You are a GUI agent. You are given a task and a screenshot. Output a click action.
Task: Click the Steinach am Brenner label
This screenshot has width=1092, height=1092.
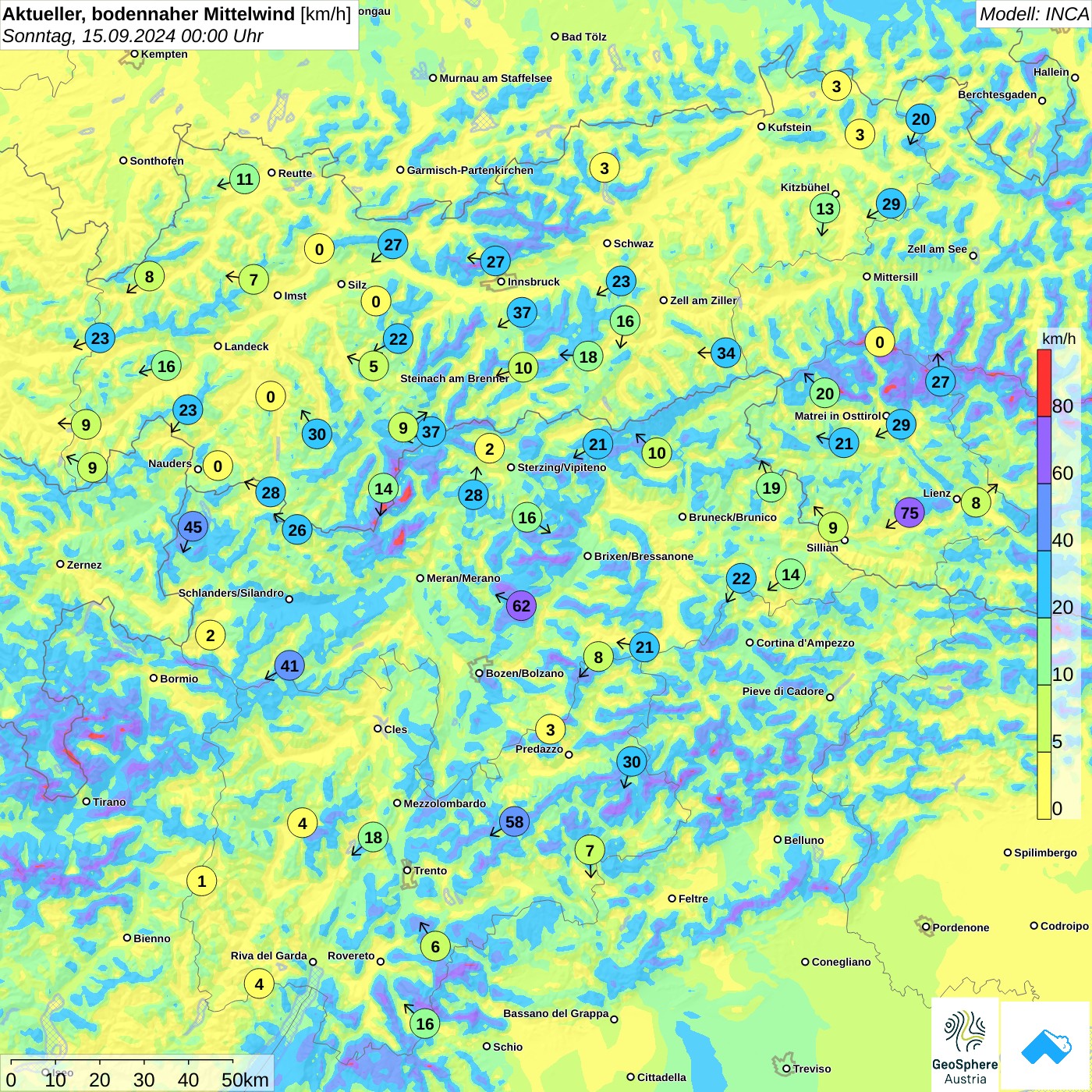tap(455, 378)
